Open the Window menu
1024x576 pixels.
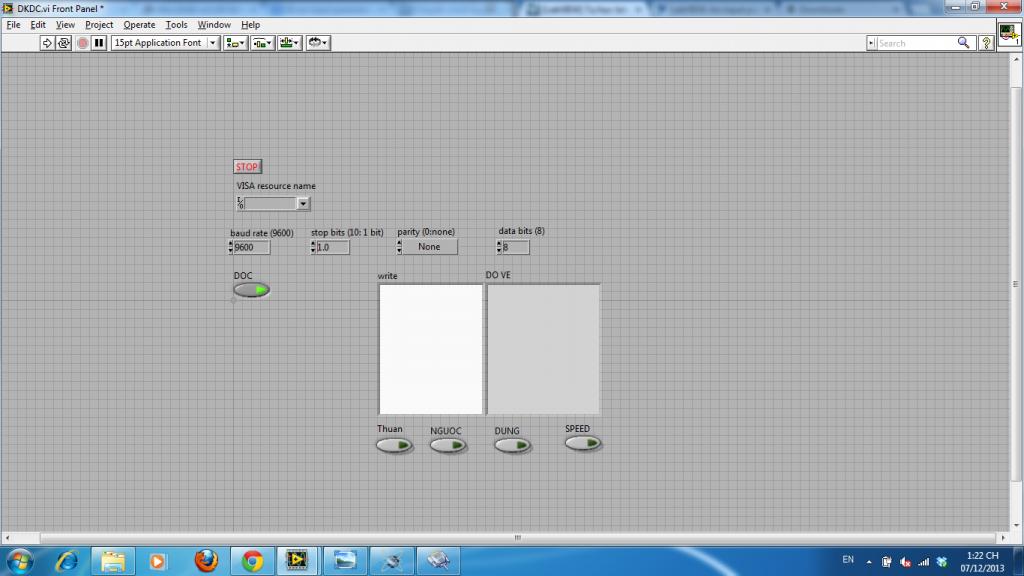[214, 25]
